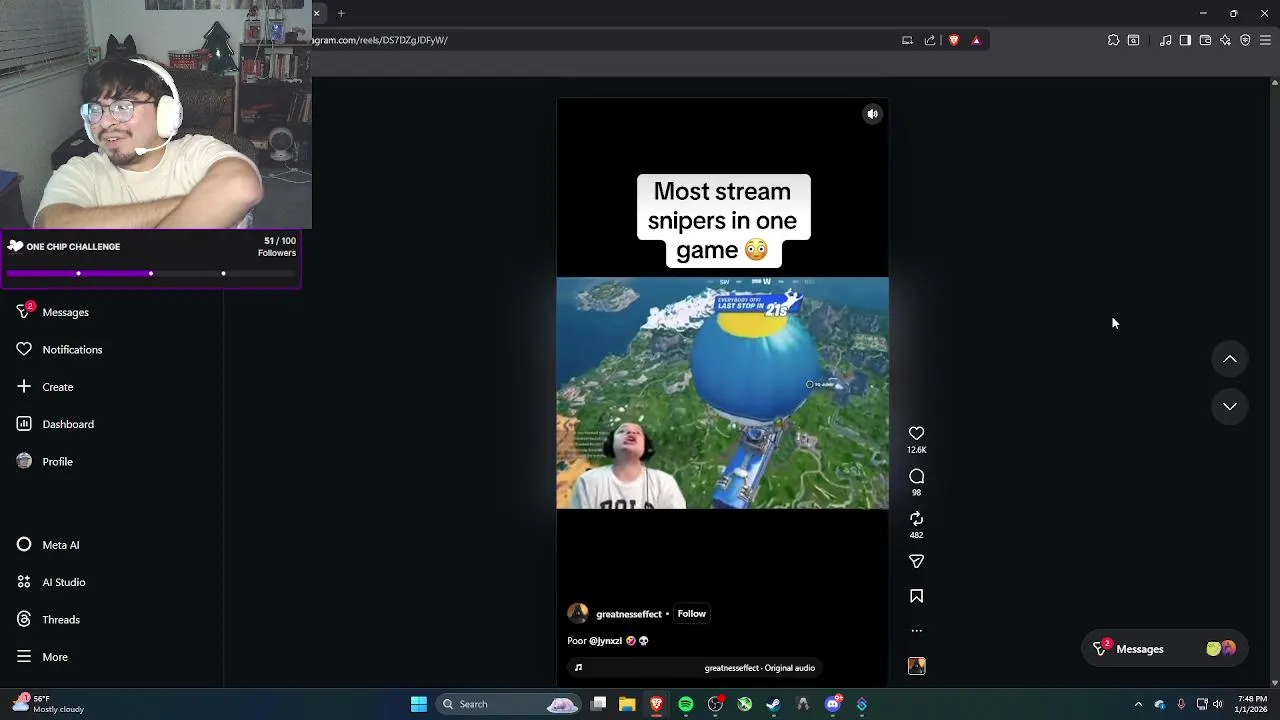The height and width of the screenshot is (720, 1280).
Task: Open Spotify from the taskbar
Action: click(686, 704)
